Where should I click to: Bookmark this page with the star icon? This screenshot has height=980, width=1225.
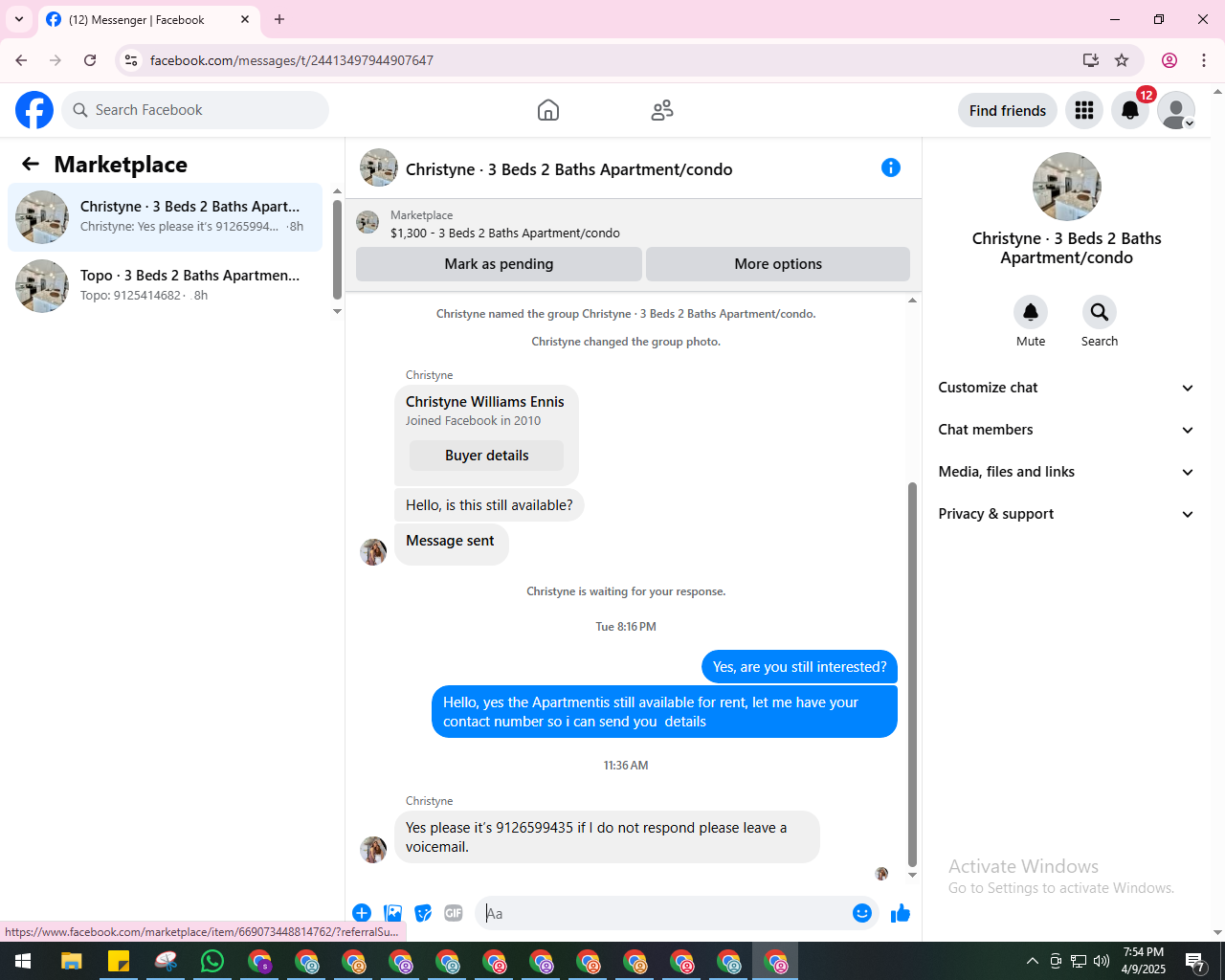[x=1122, y=60]
